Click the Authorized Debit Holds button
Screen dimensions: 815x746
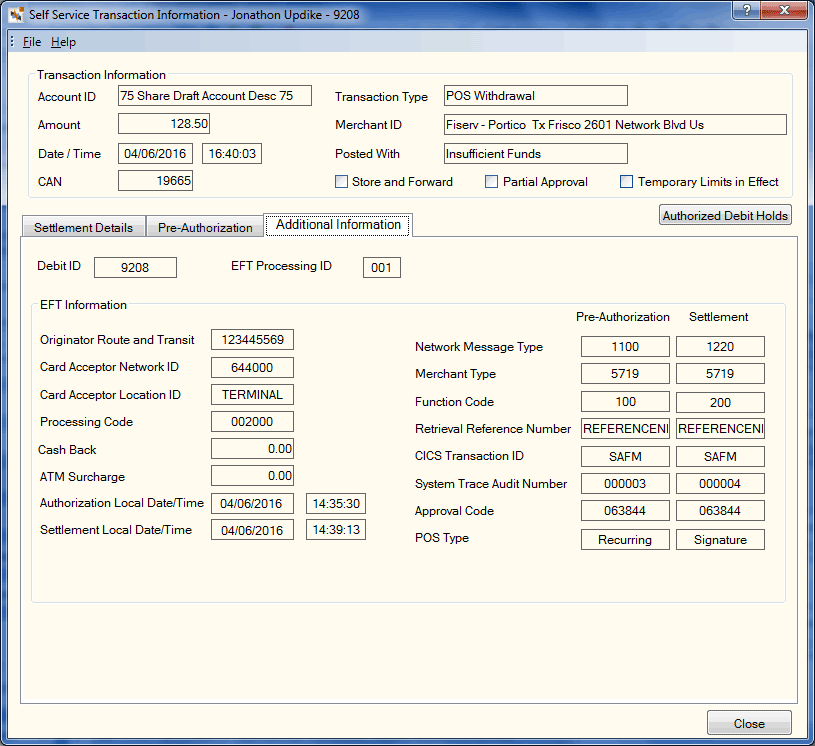[725, 215]
